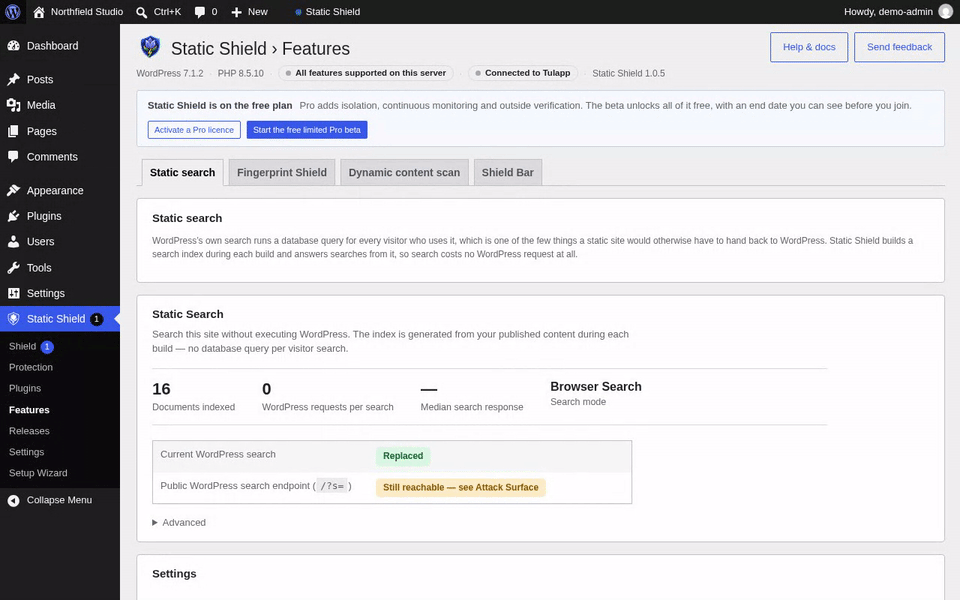The image size is (960, 600).
Task: Click WordPress requests per search label
Action: [x=328, y=407]
